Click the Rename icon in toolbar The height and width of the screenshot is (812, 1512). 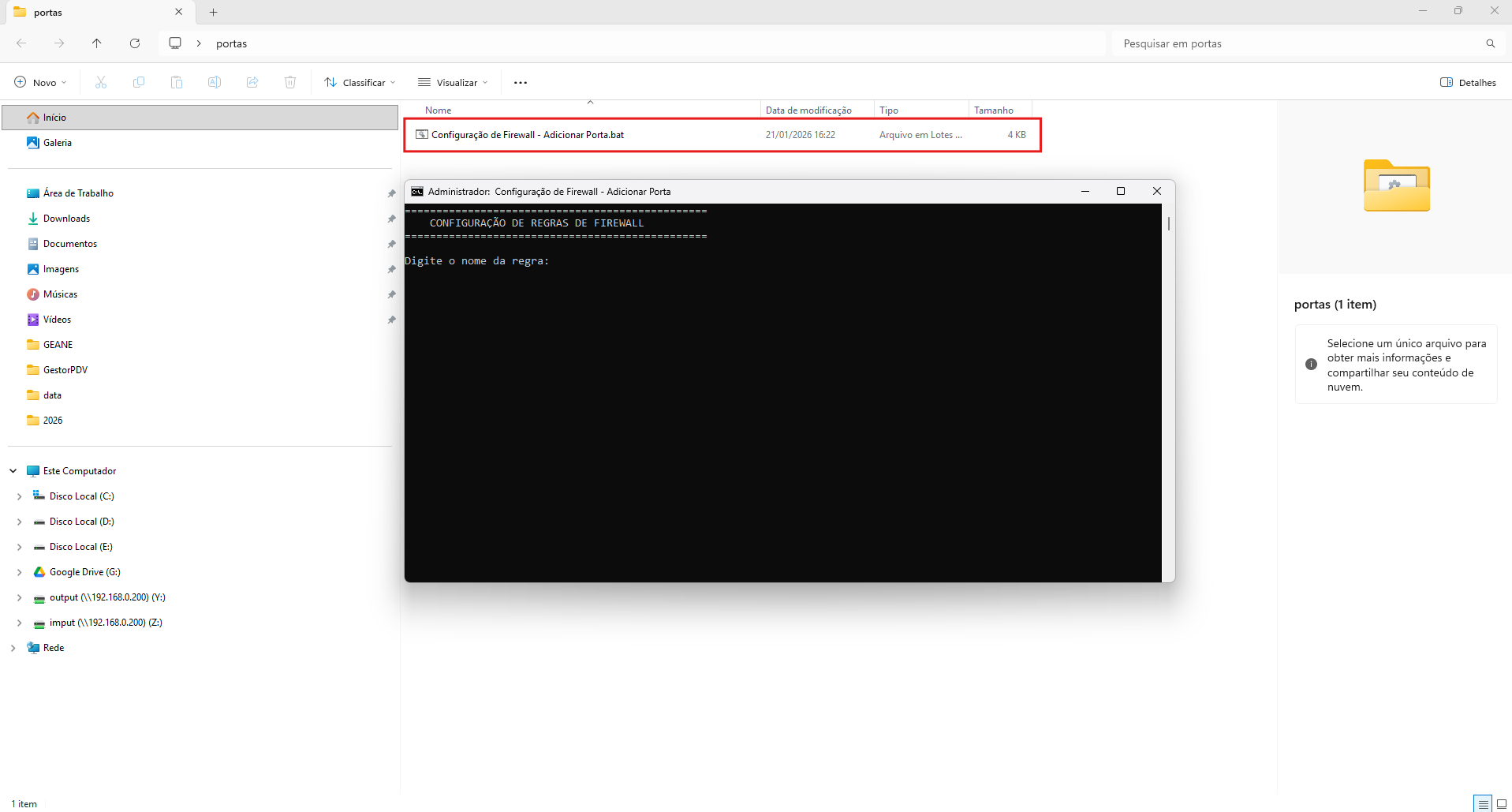point(215,82)
